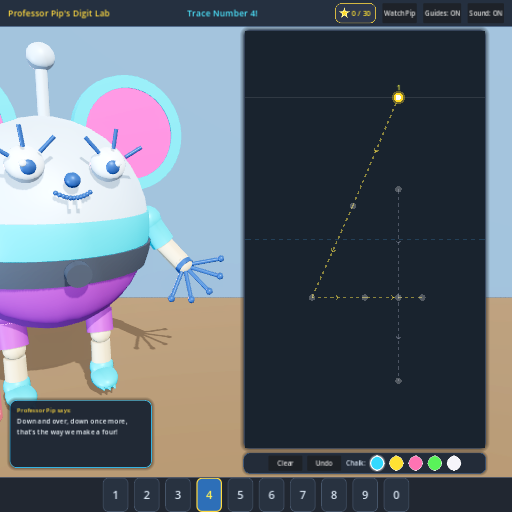Click the right end dot of the horizontal stroke

422,297
